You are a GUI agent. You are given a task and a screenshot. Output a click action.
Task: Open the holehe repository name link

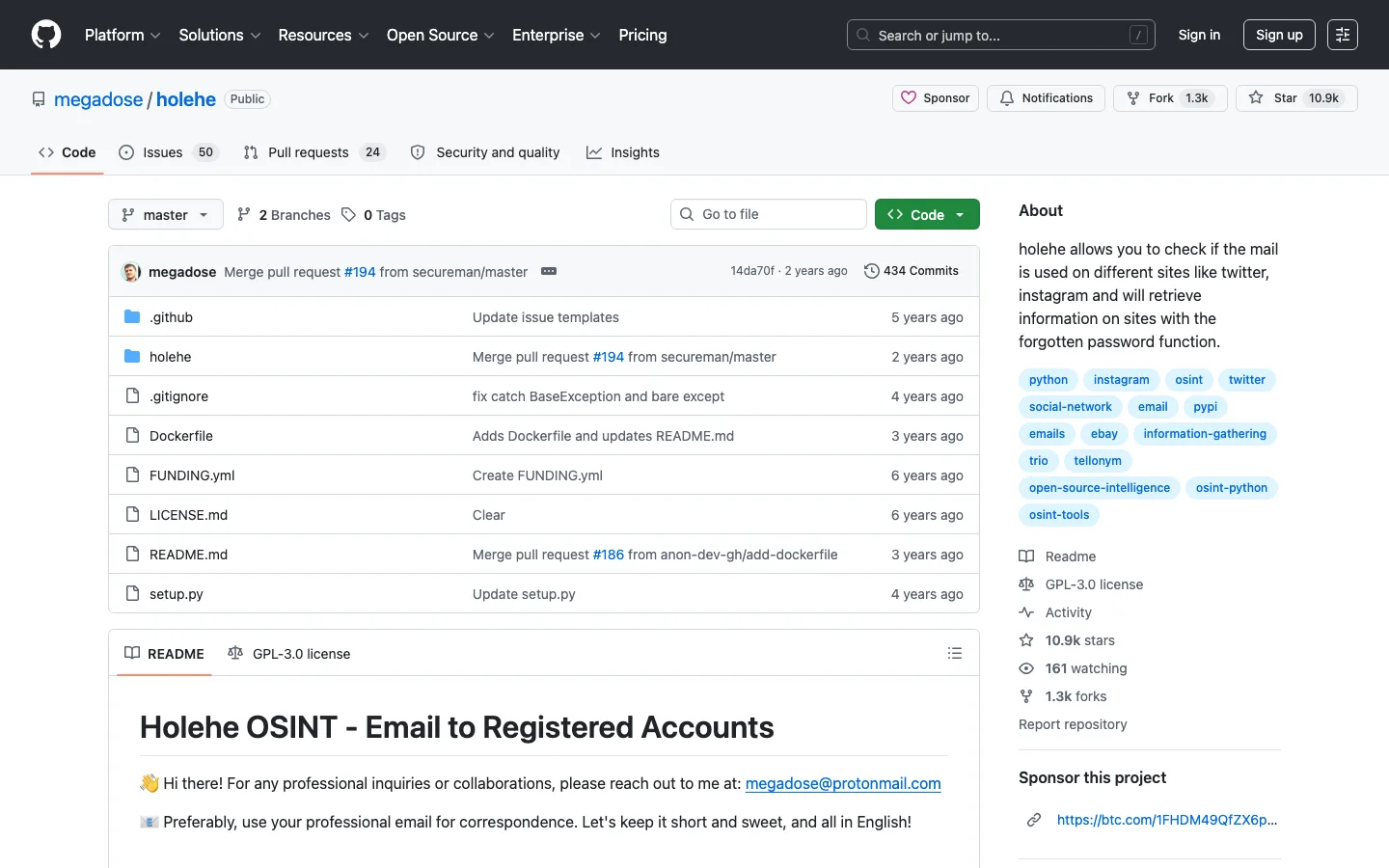pos(186,99)
